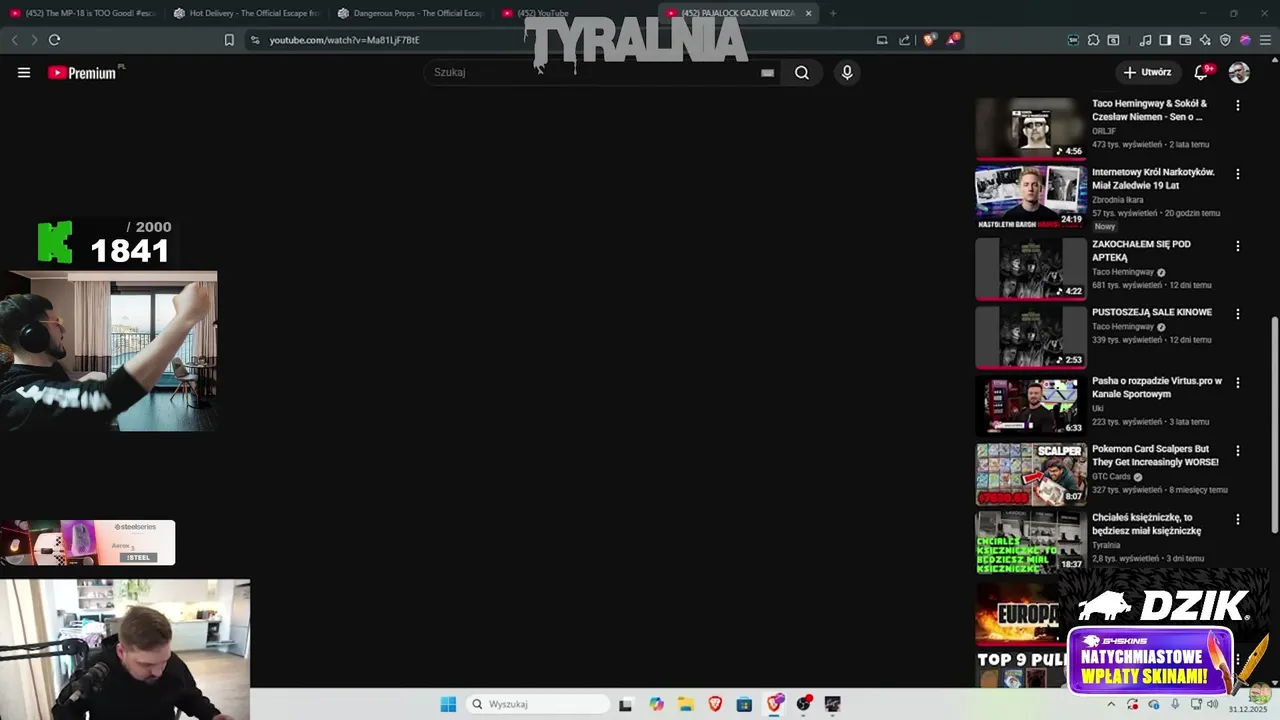Image resolution: width=1280 pixels, height=720 pixels.
Task: Open Microsoft Store from the taskbar
Action: [x=744, y=704]
